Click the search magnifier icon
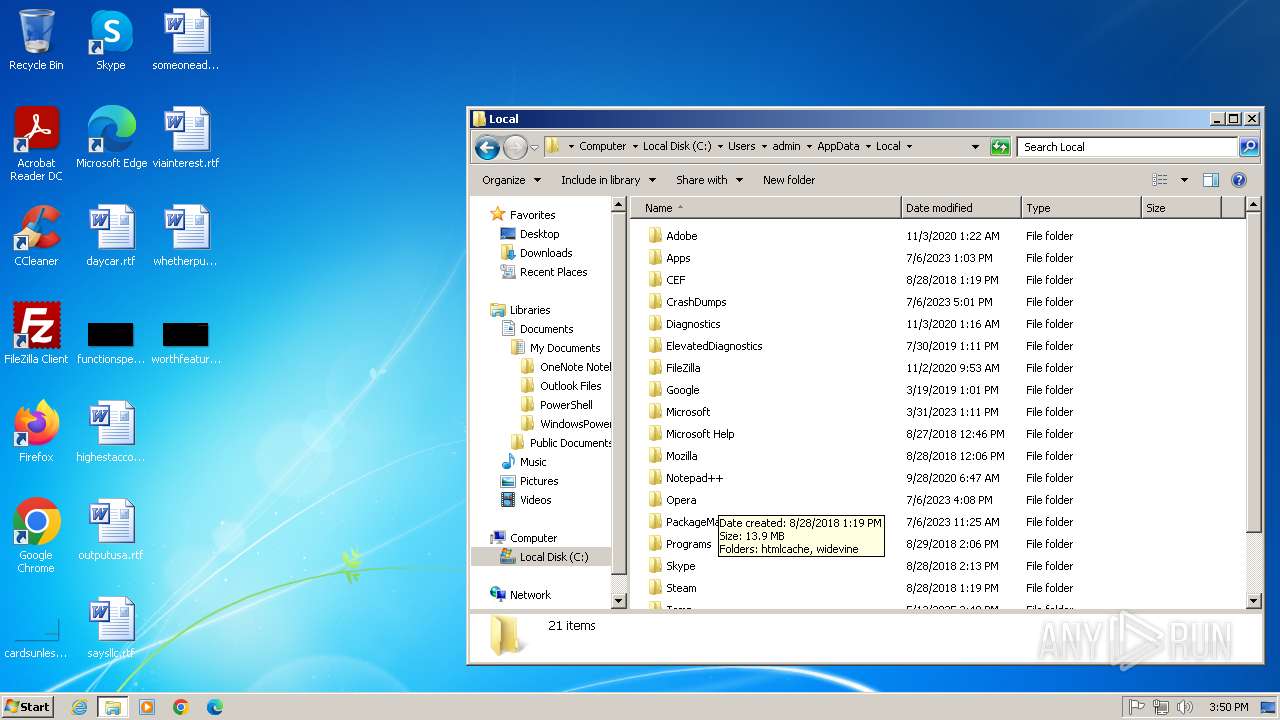 coord(1248,147)
